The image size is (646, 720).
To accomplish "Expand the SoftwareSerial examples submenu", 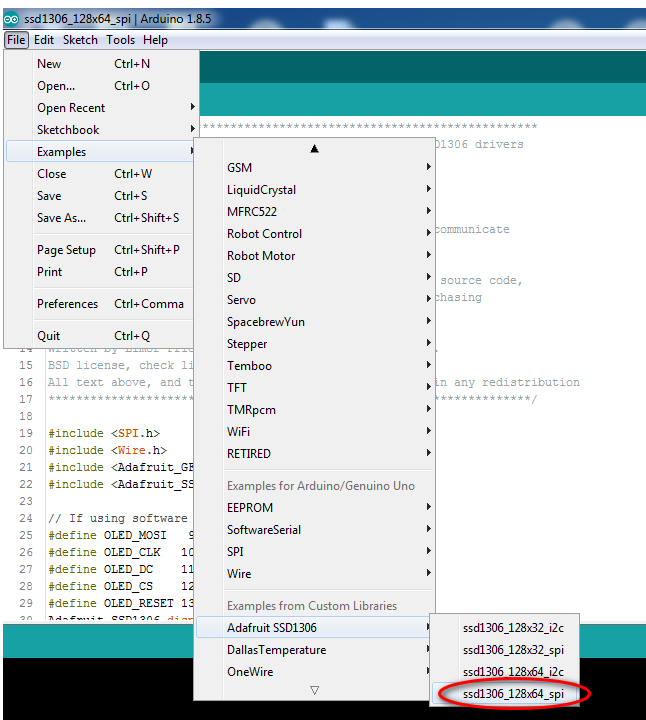I will pyautogui.click(x=315, y=530).
